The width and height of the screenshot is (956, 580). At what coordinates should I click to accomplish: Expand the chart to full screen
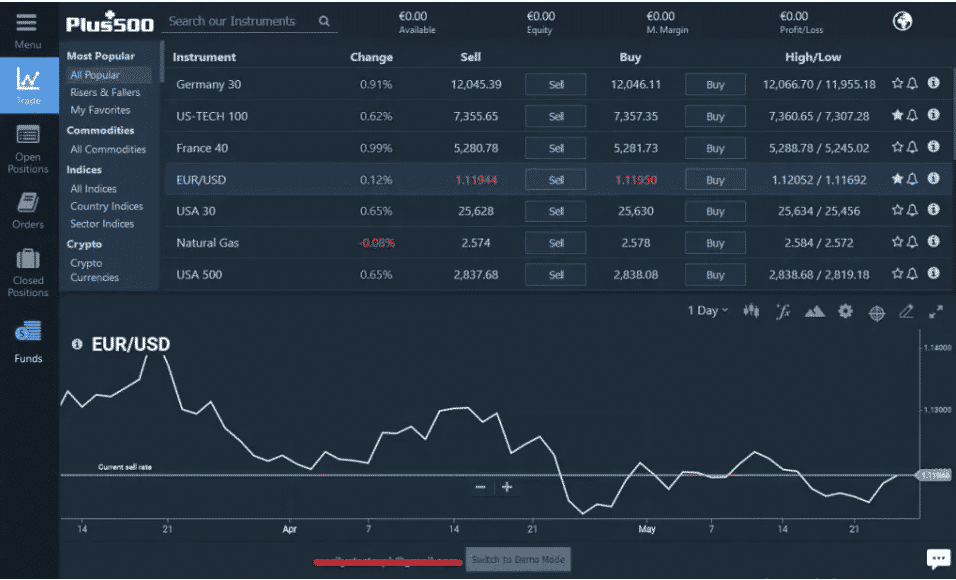936,312
